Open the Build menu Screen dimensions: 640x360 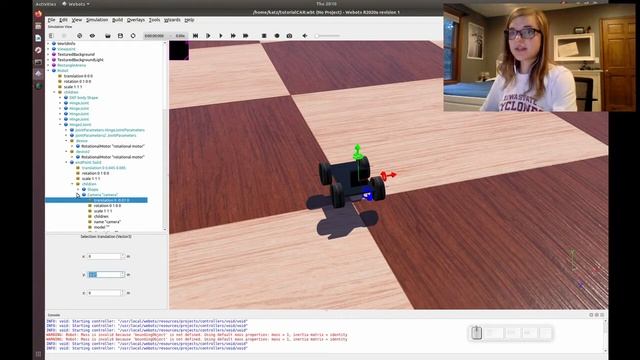(118, 20)
